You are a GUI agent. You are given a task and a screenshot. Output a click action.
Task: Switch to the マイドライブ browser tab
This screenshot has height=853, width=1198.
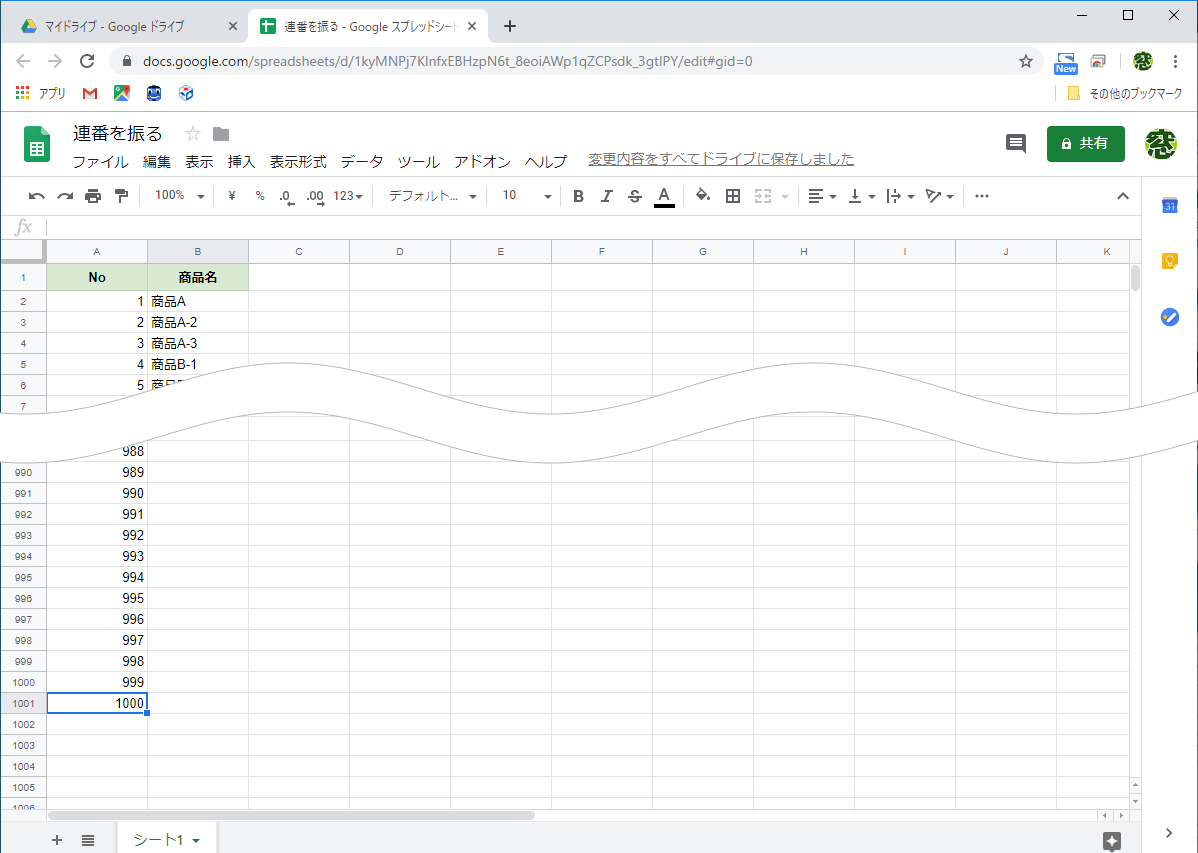point(128,26)
